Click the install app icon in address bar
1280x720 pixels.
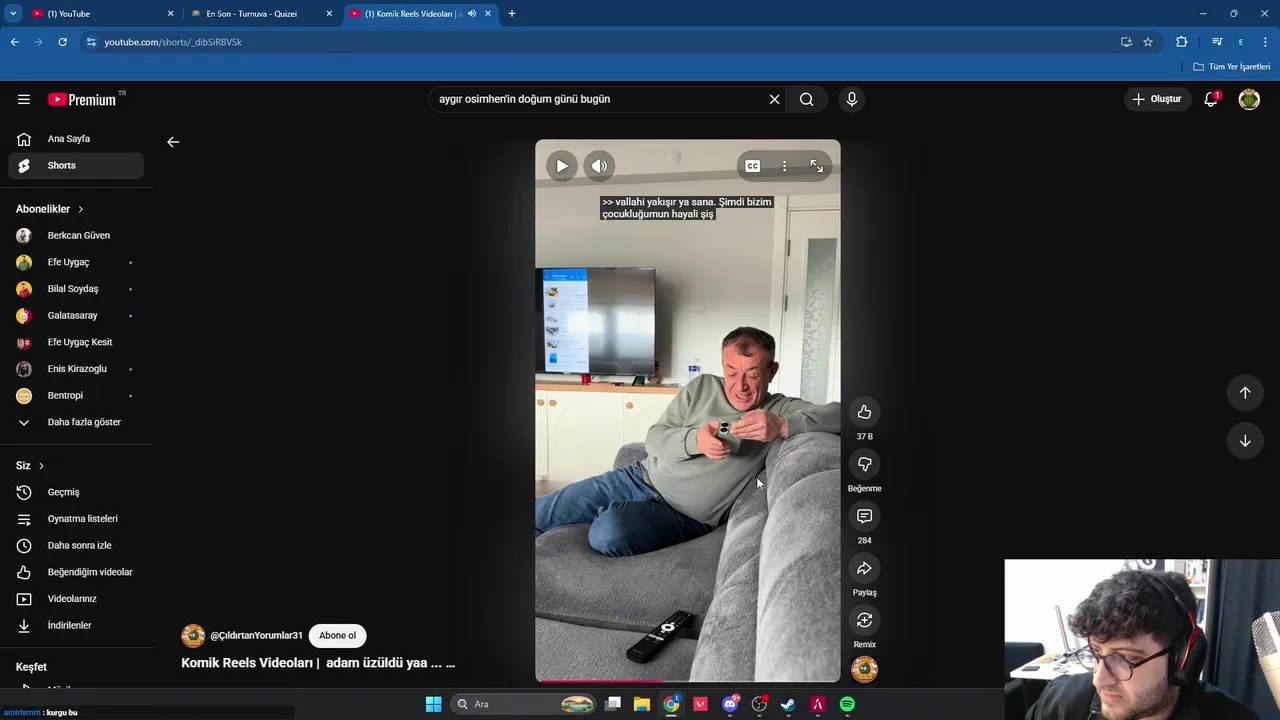coord(1126,42)
